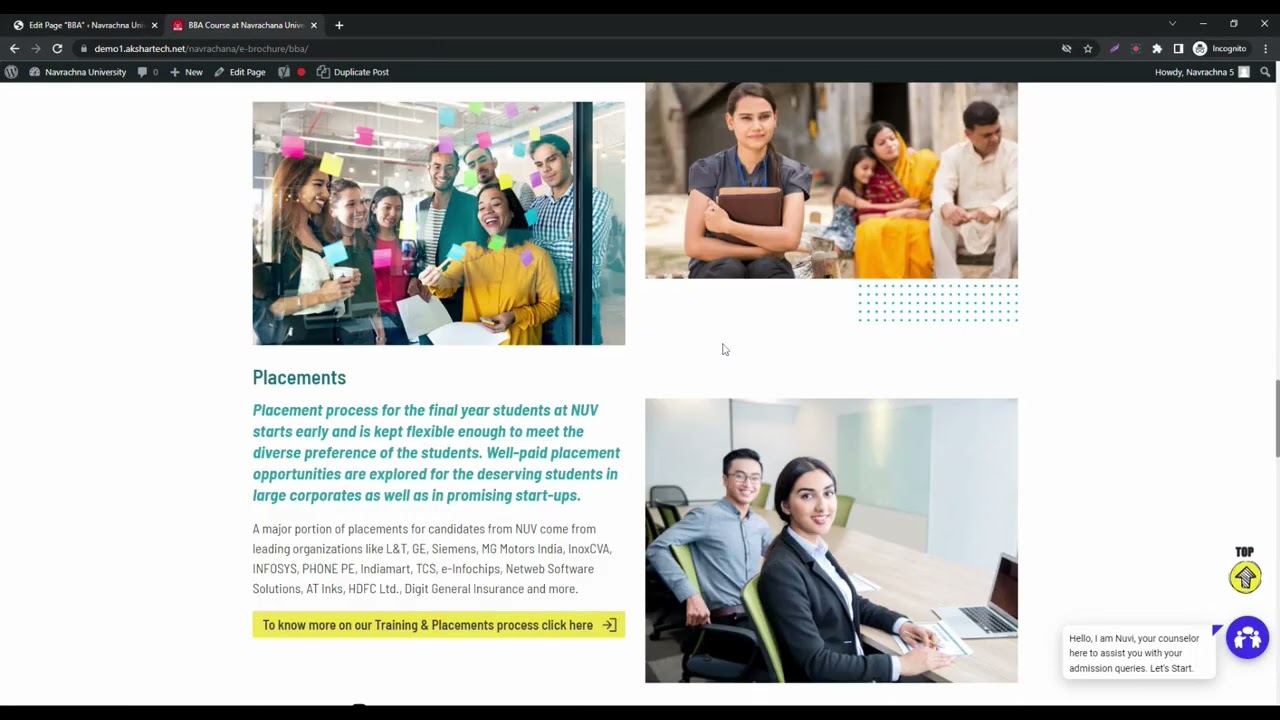Toggle the browser side panel icon
1280x720 pixels.
point(1178,48)
